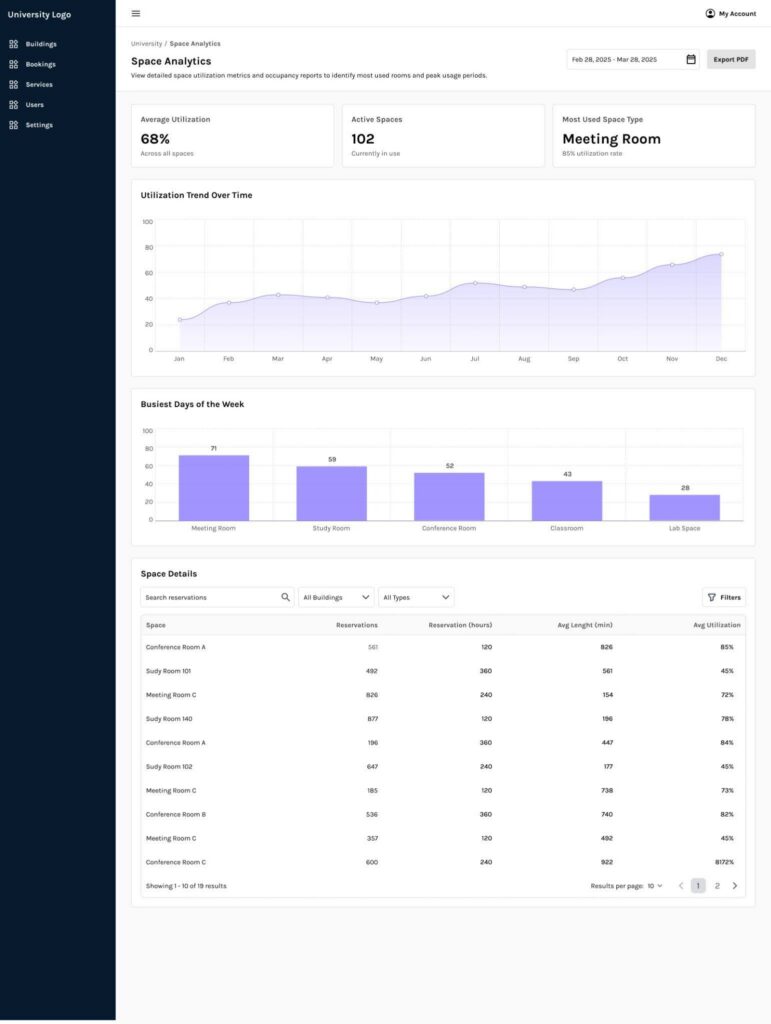Click Busiest Days of the Week heading
The height and width of the screenshot is (1024, 771).
(x=192, y=404)
